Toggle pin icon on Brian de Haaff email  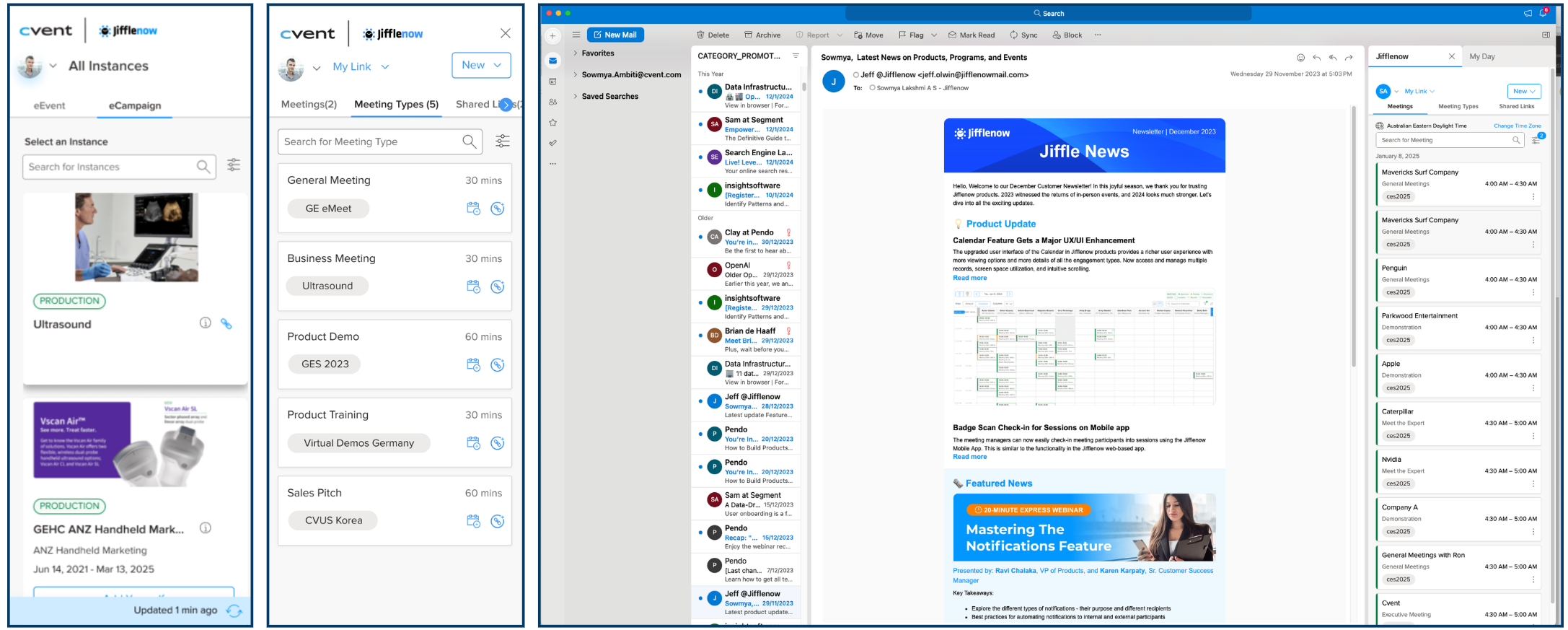pos(789,331)
